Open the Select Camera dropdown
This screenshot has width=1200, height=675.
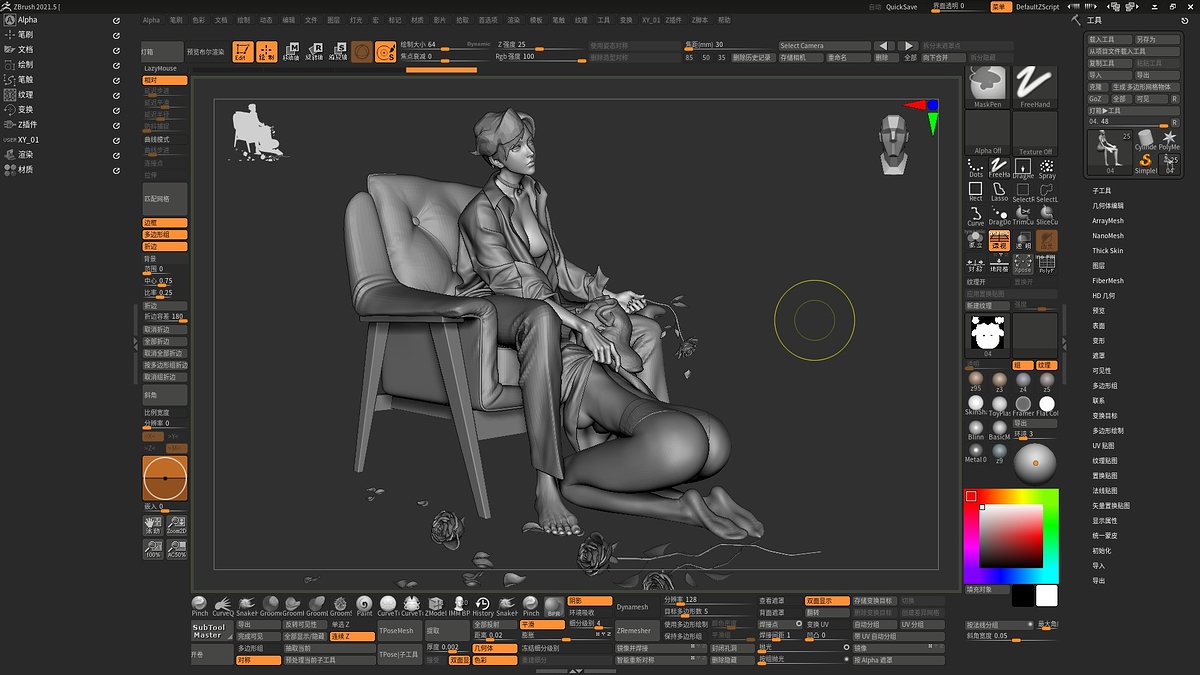click(825, 46)
